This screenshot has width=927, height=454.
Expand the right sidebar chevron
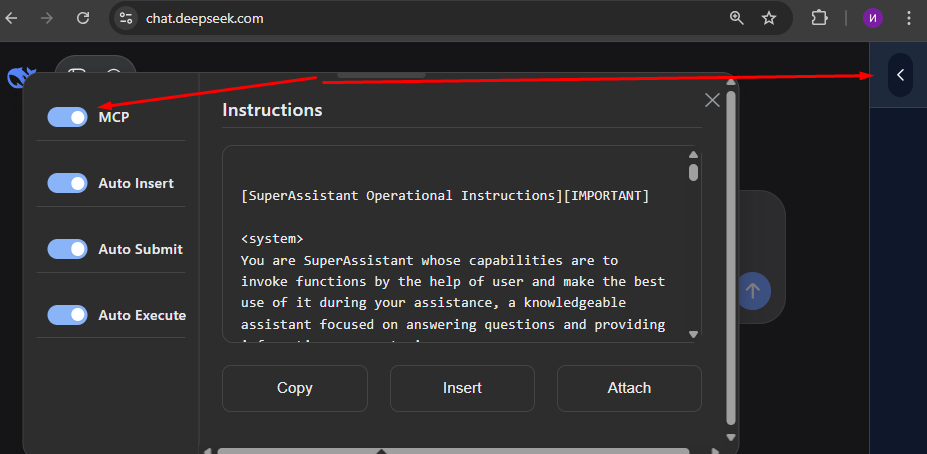900,75
